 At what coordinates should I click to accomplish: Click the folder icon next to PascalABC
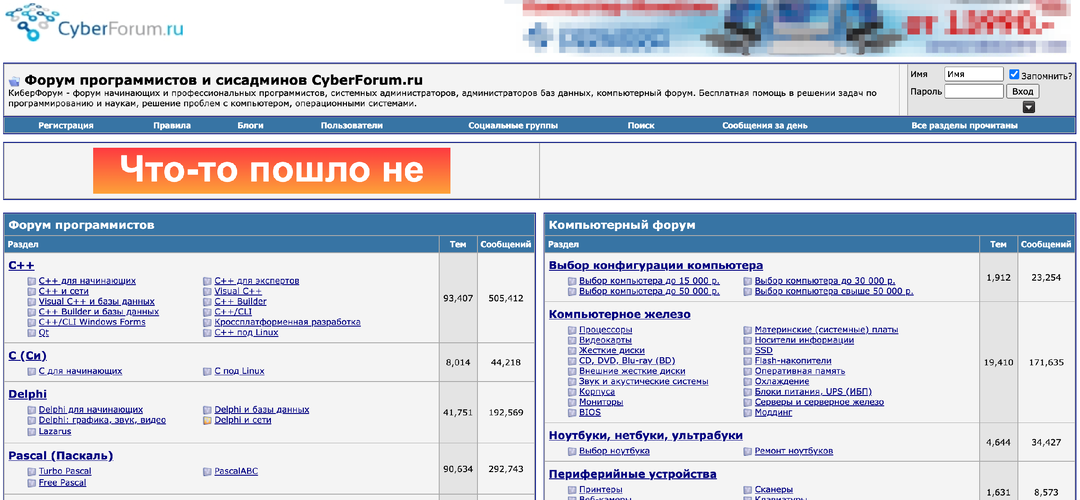coord(207,472)
